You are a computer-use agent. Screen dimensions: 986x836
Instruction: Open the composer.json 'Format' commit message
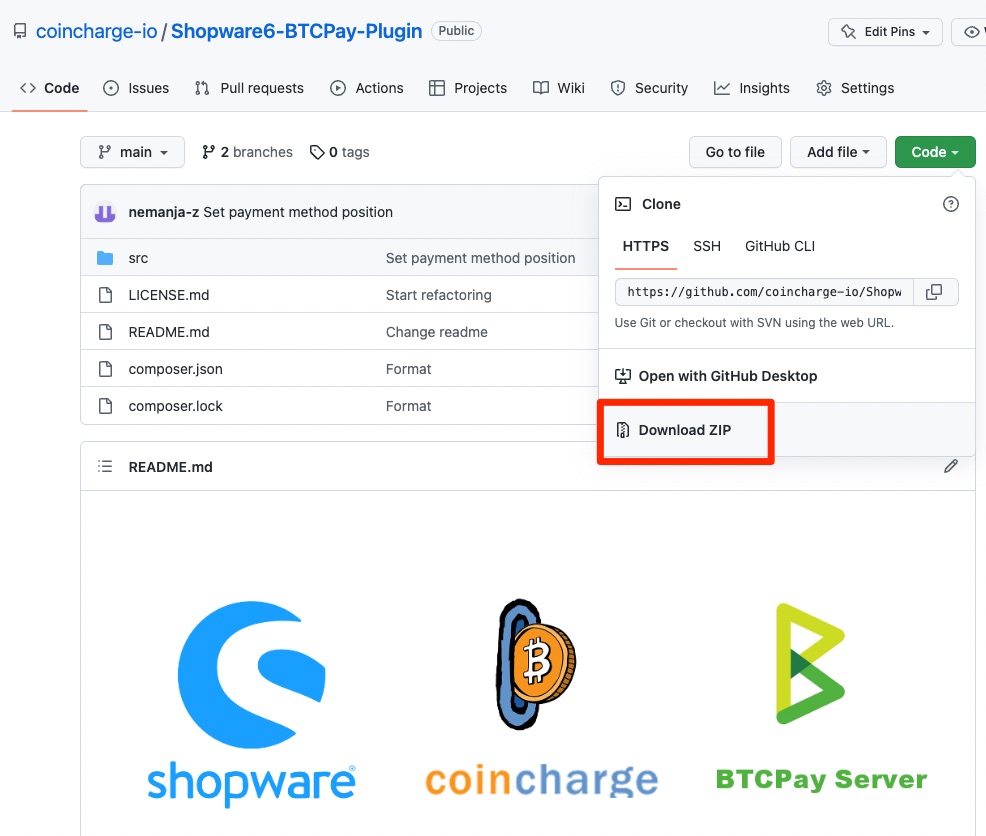coord(408,369)
